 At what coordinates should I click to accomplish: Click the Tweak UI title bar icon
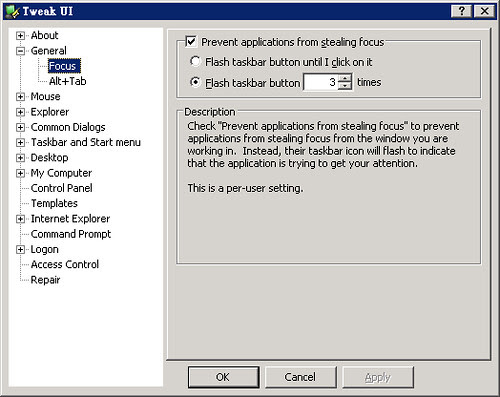coord(12,11)
